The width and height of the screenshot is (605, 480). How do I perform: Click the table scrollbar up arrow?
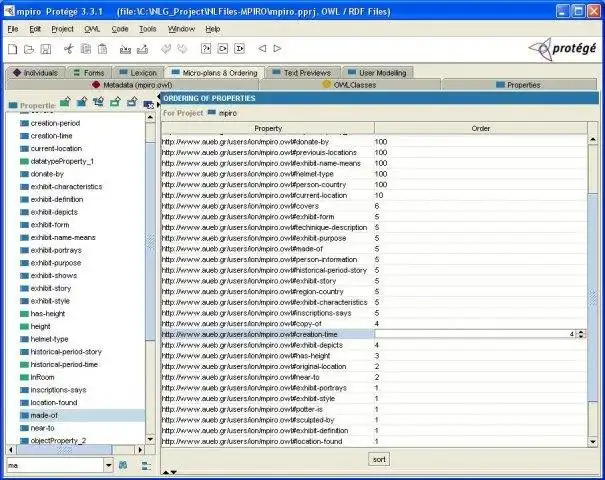click(x=593, y=139)
